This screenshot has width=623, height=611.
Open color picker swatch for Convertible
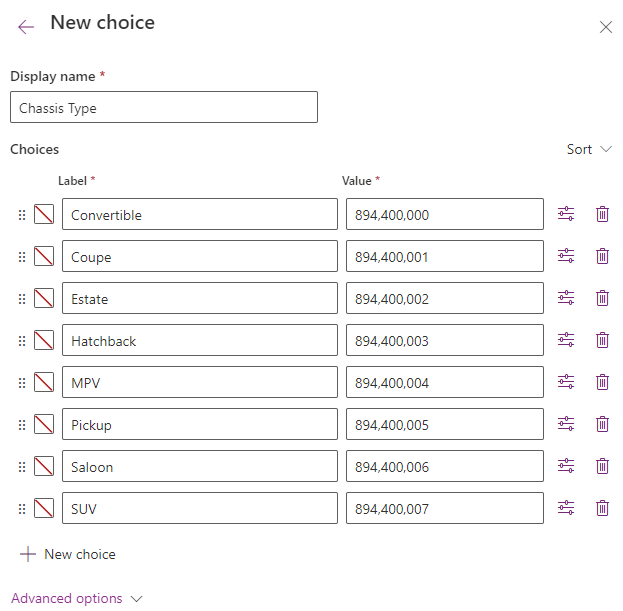(x=44, y=214)
